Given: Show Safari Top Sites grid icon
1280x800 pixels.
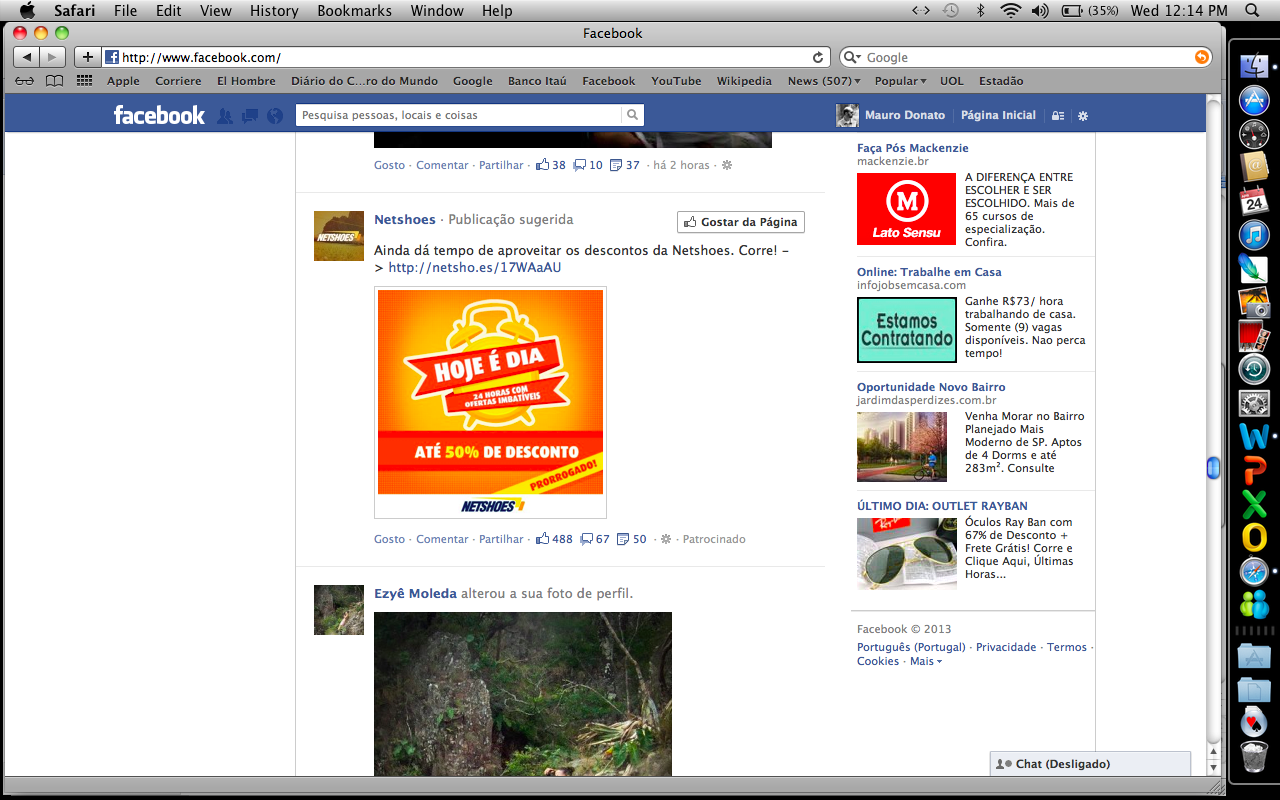Looking at the screenshot, I should [85, 81].
